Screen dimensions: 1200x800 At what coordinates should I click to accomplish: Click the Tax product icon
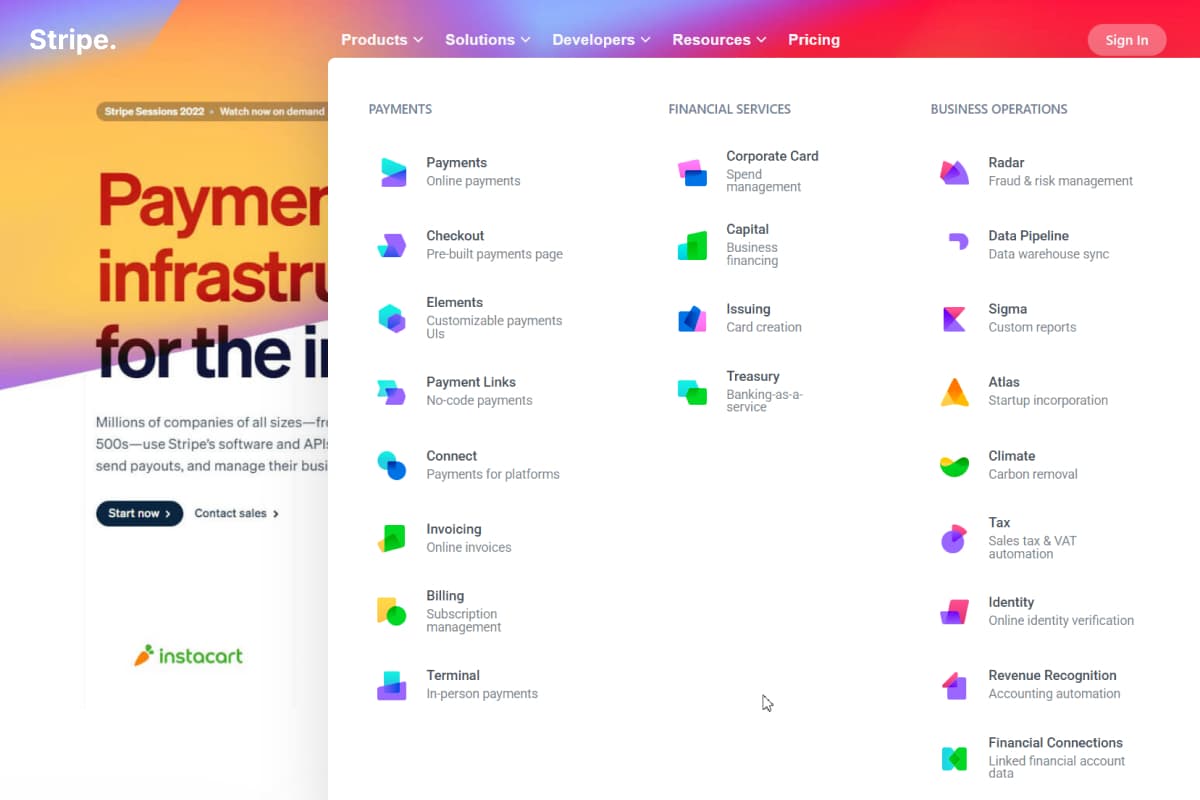[x=954, y=538]
